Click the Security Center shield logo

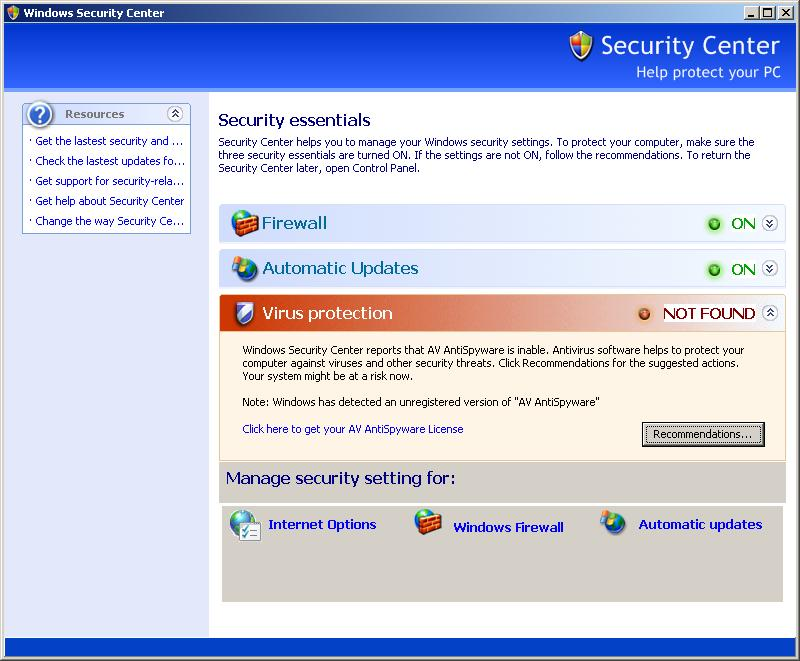tap(581, 45)
